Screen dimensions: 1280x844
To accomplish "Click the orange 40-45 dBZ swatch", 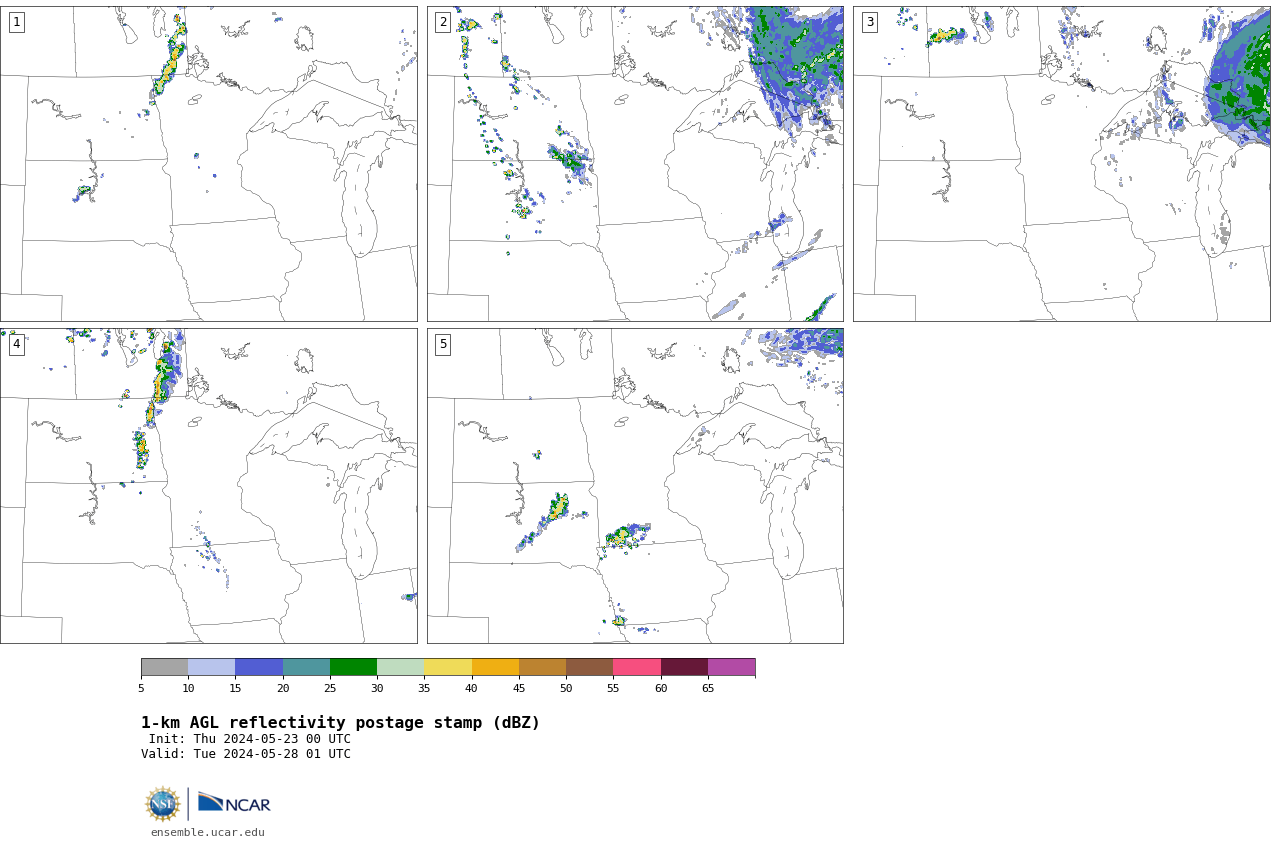I will (x=495, y=667).
